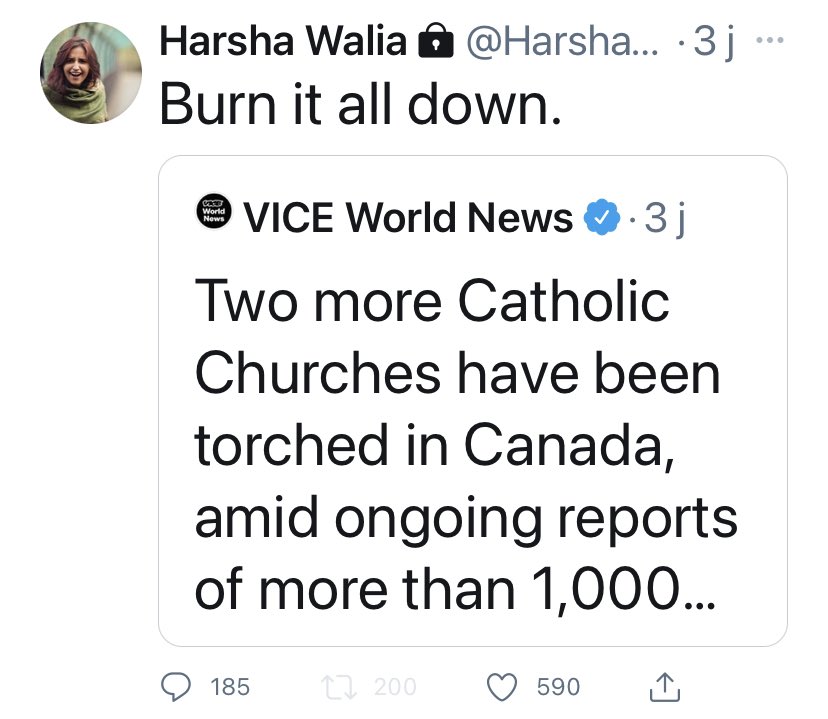Click the 185 replies count
The image size is (828, 719).
coord(231,687)
